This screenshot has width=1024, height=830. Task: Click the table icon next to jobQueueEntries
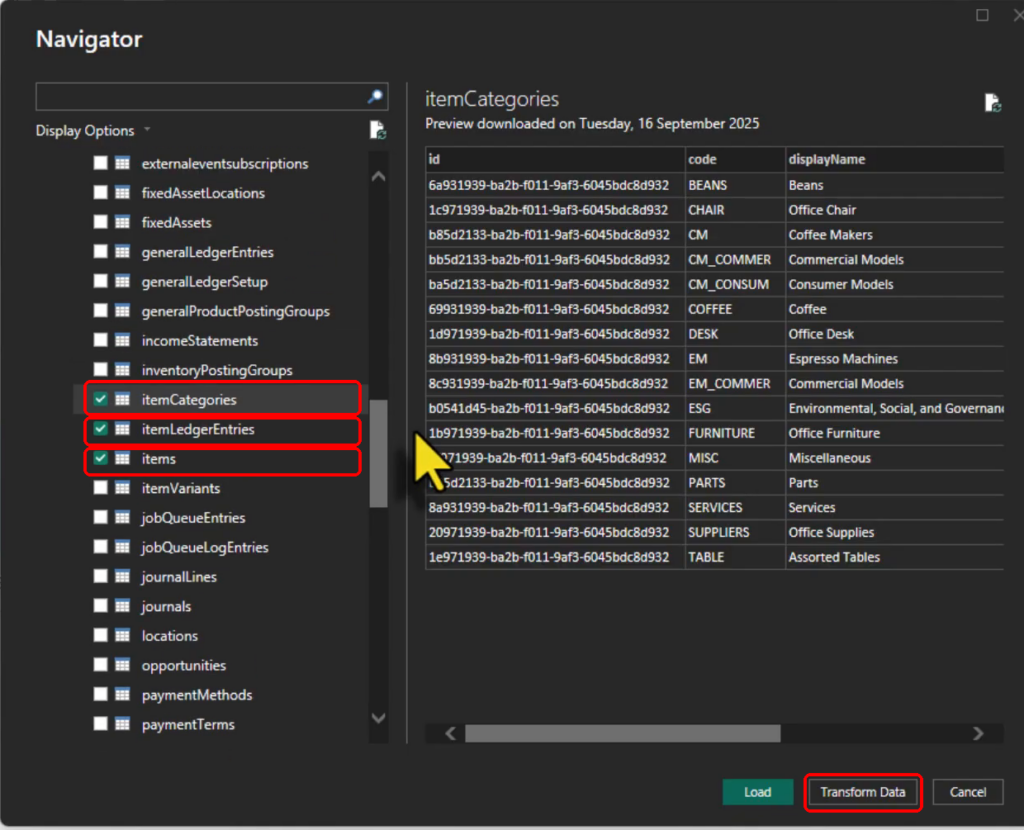122,517
